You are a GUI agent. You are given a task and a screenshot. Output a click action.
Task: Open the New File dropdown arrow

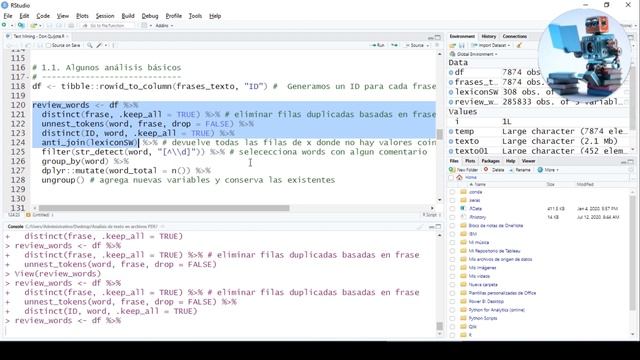11,25
